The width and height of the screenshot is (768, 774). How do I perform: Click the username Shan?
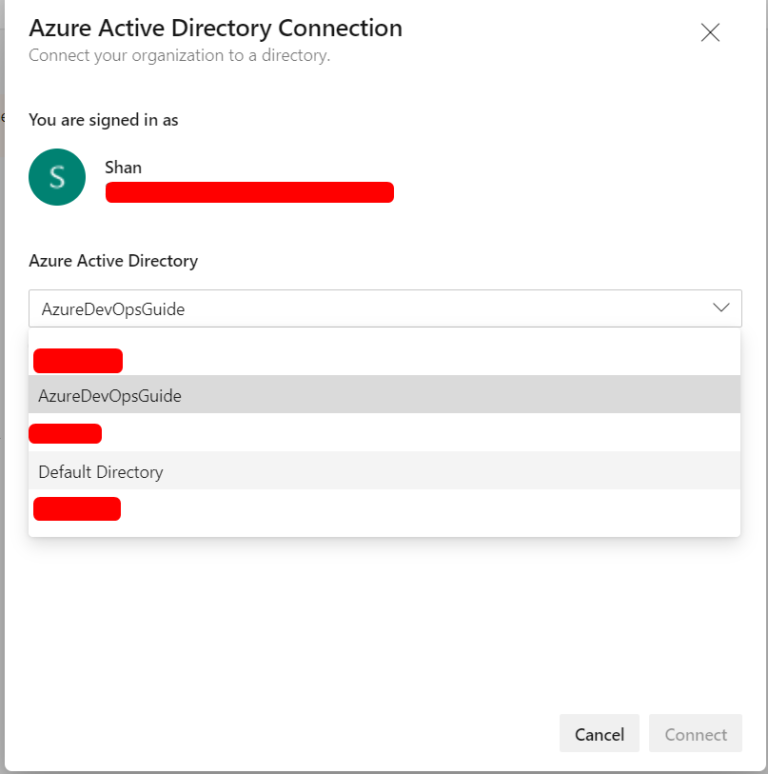(123, 167)
